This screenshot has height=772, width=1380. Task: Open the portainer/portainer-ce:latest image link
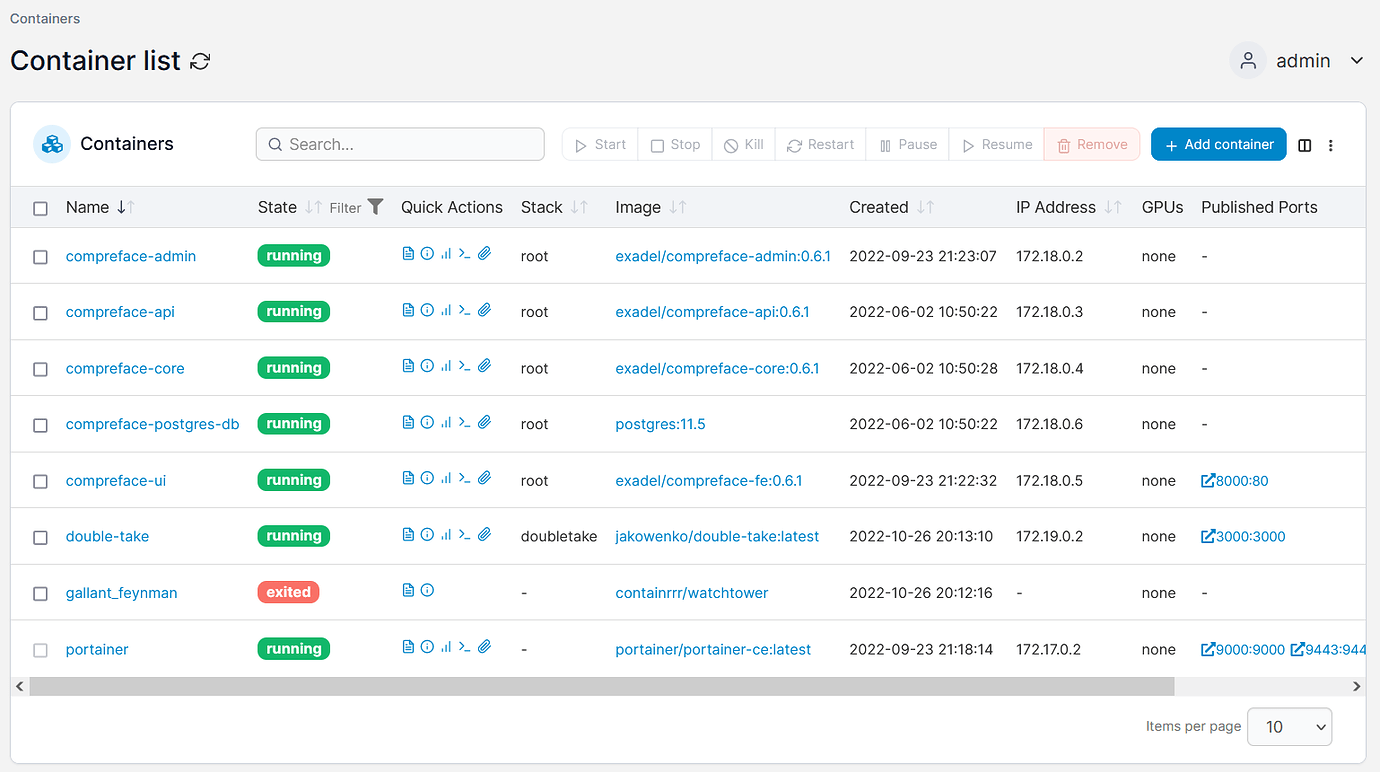[x=713, y=649]
